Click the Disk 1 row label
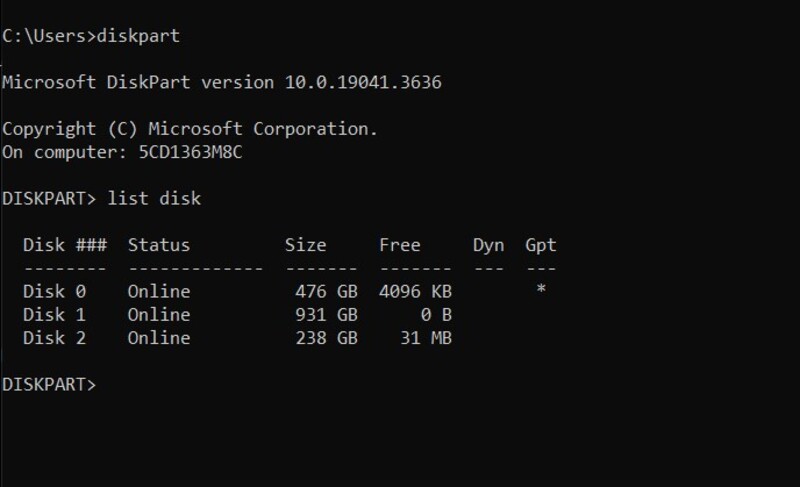 [x=54, y=315]
